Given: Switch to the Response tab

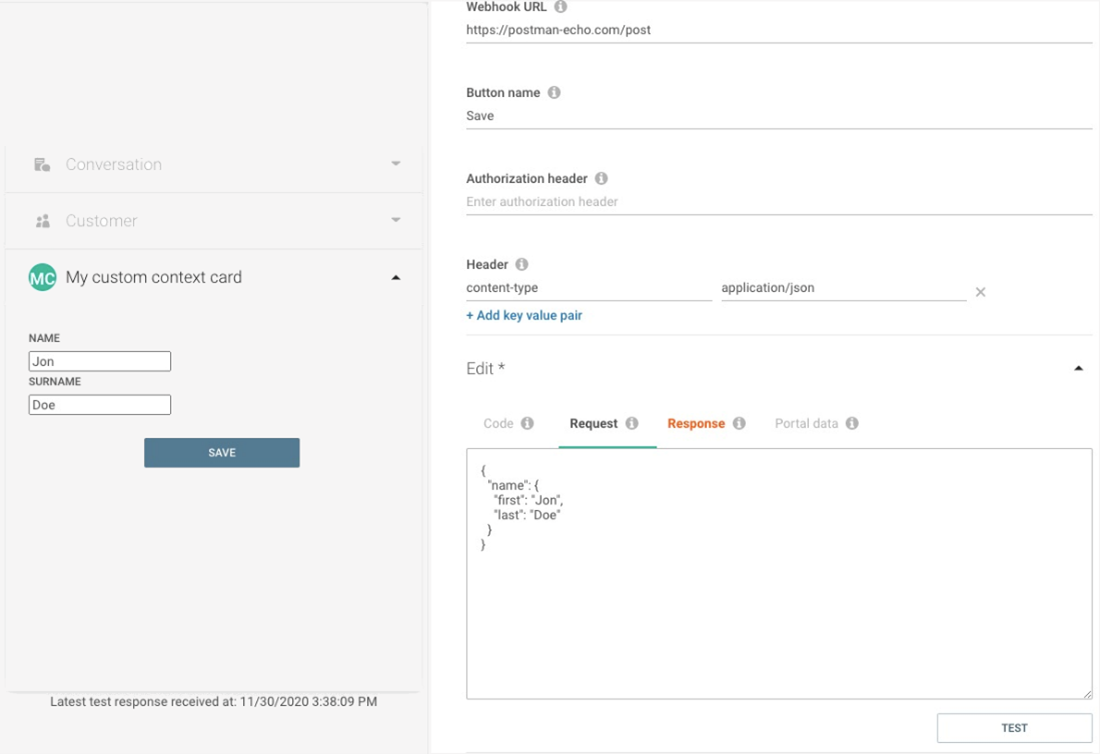Looking at the screenshot, I should (696, 424).
